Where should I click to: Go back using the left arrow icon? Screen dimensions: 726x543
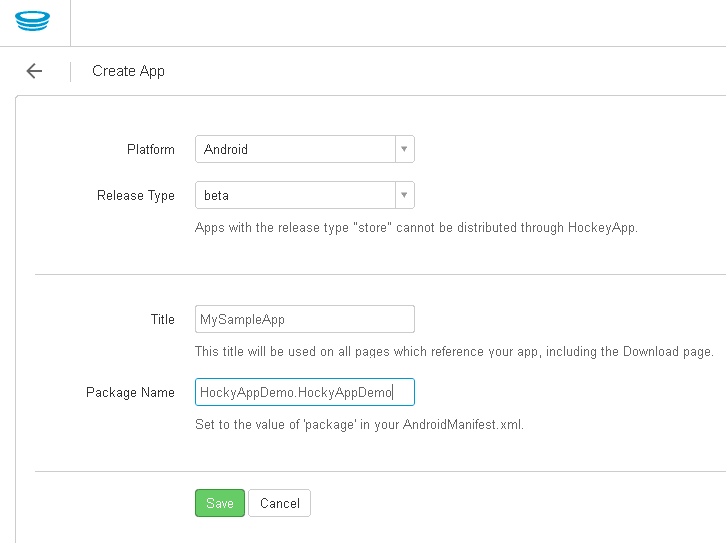[x=34, y=71]
